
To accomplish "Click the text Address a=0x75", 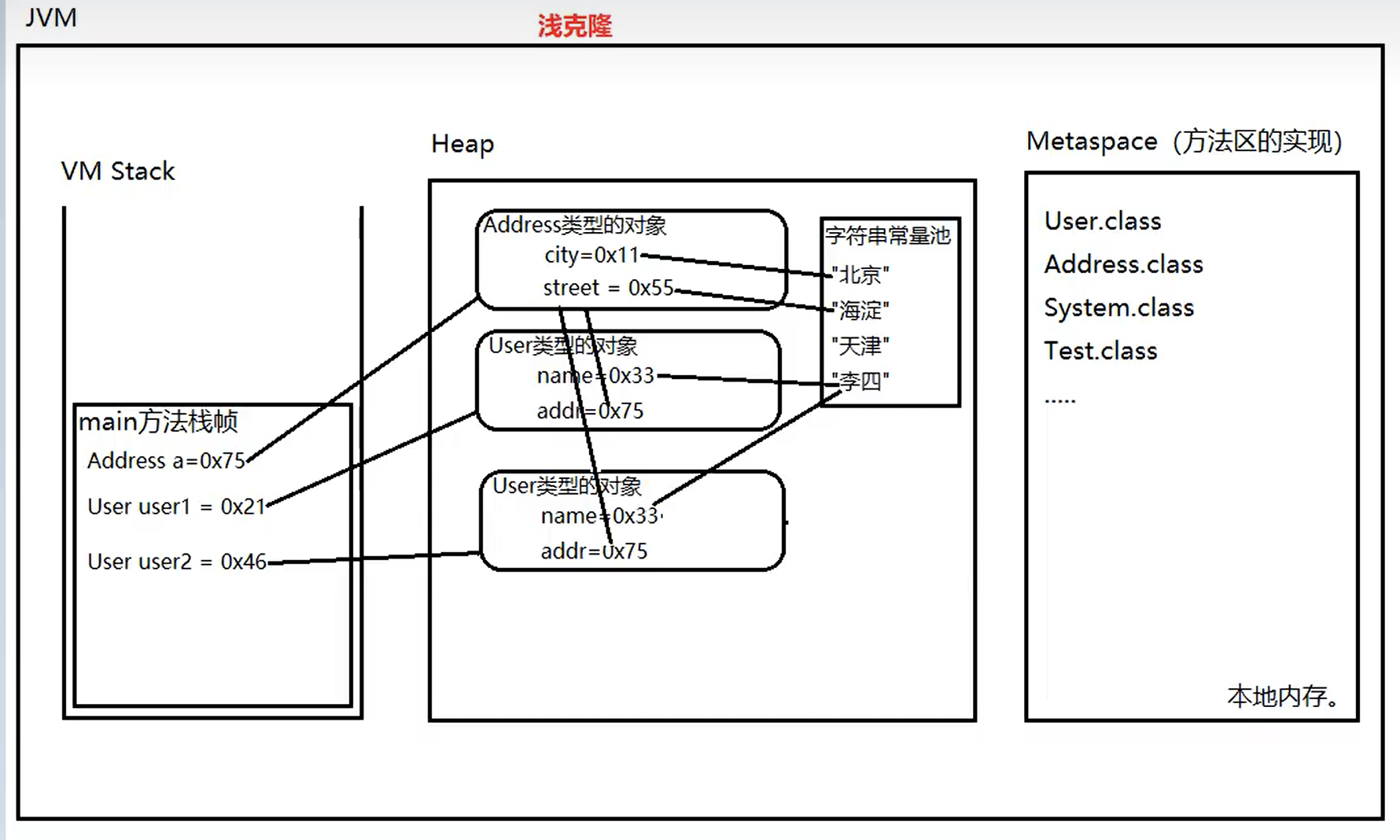I will point(167,461).
